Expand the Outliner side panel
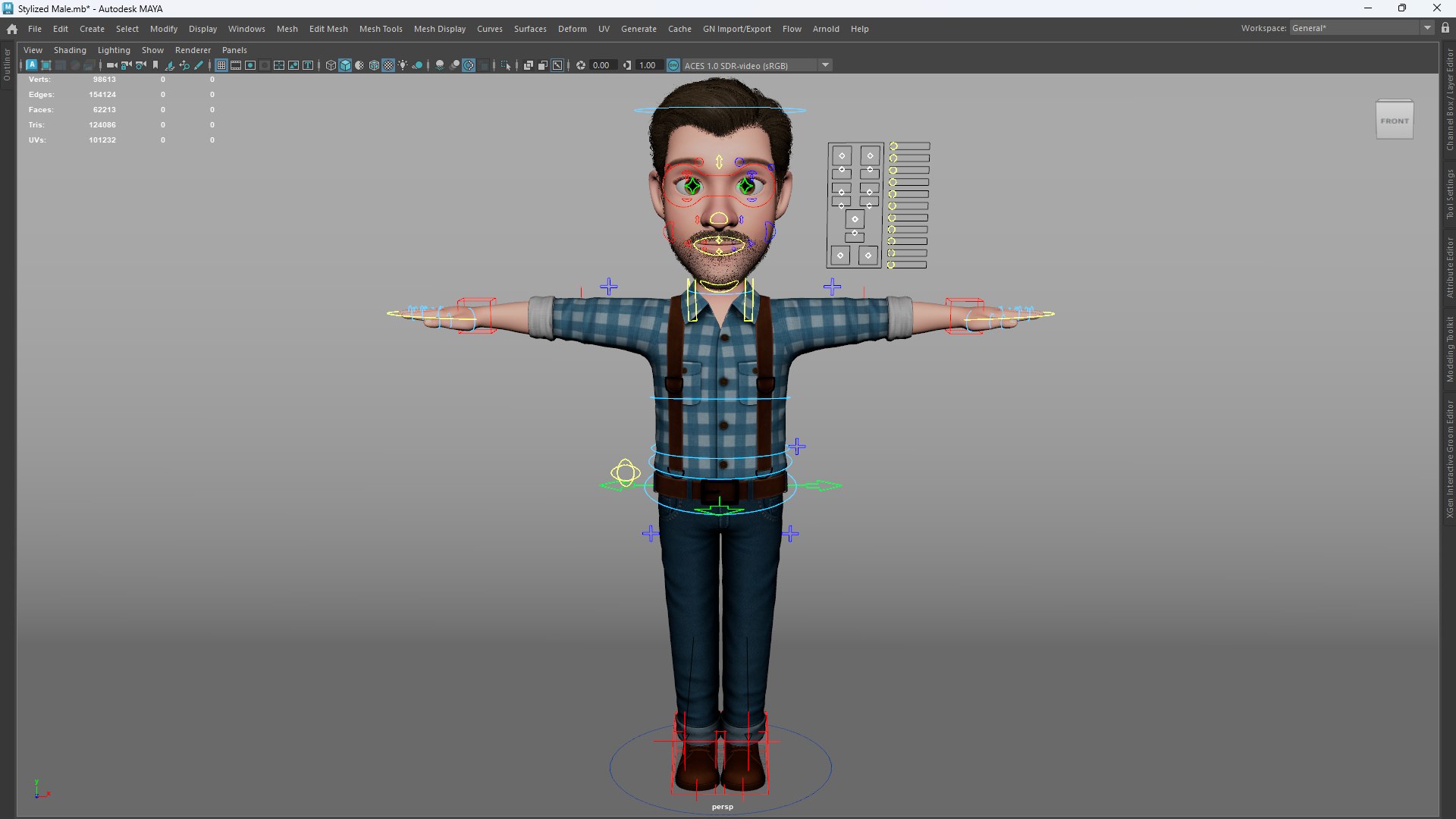1456x819 pixels. pyautogui.click(x=8, y=65)
